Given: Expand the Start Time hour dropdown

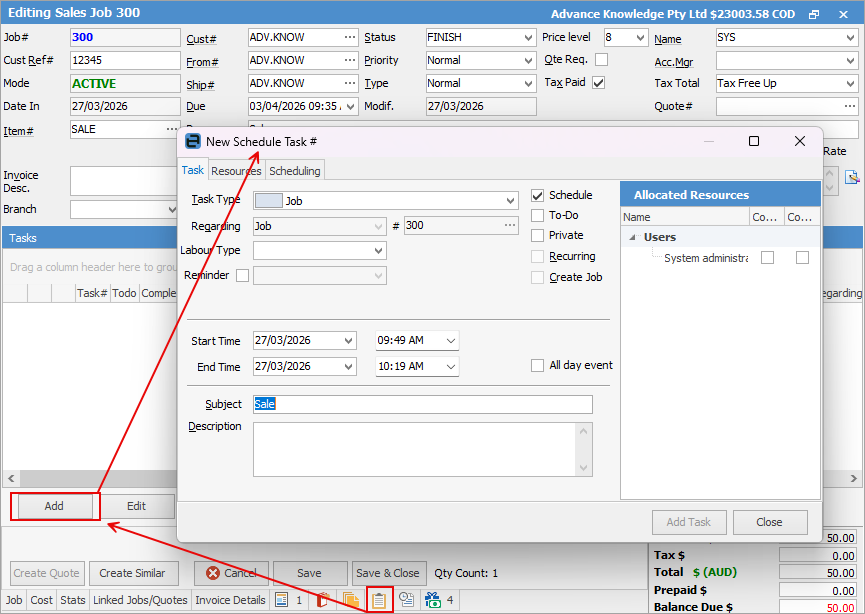Looking at the screenshot, I should click(450, 341).
